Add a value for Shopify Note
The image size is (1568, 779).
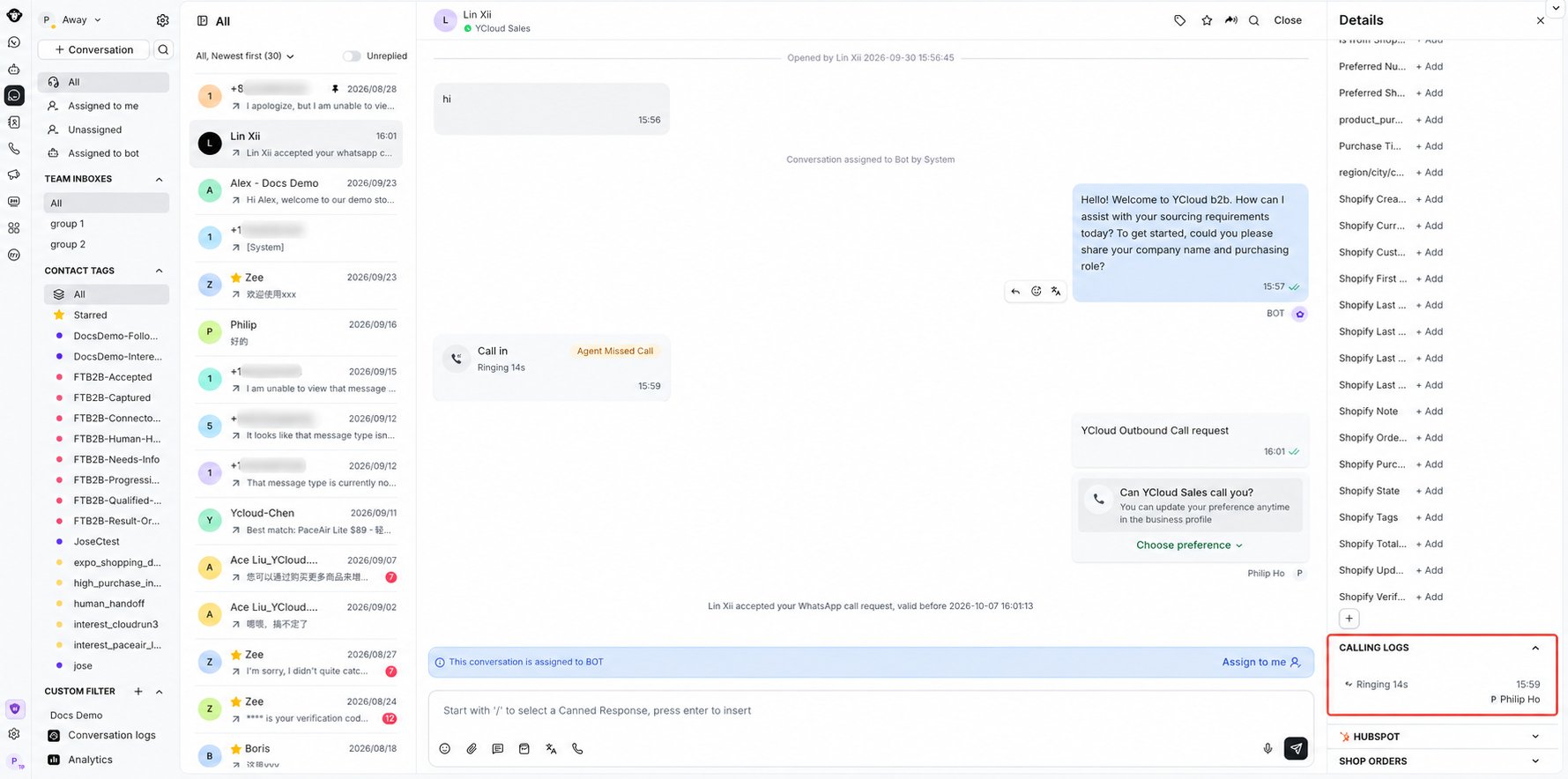pyautogui.click(x=1430, y=412)
